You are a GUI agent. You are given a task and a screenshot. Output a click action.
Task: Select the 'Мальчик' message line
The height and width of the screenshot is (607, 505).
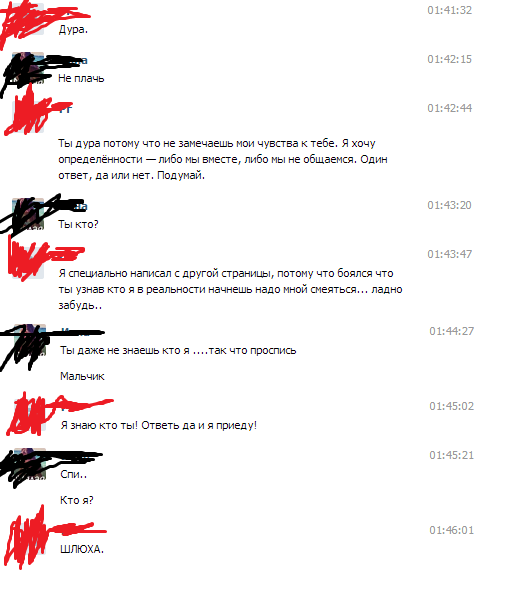pyautogui.click(x=82, y=376)
